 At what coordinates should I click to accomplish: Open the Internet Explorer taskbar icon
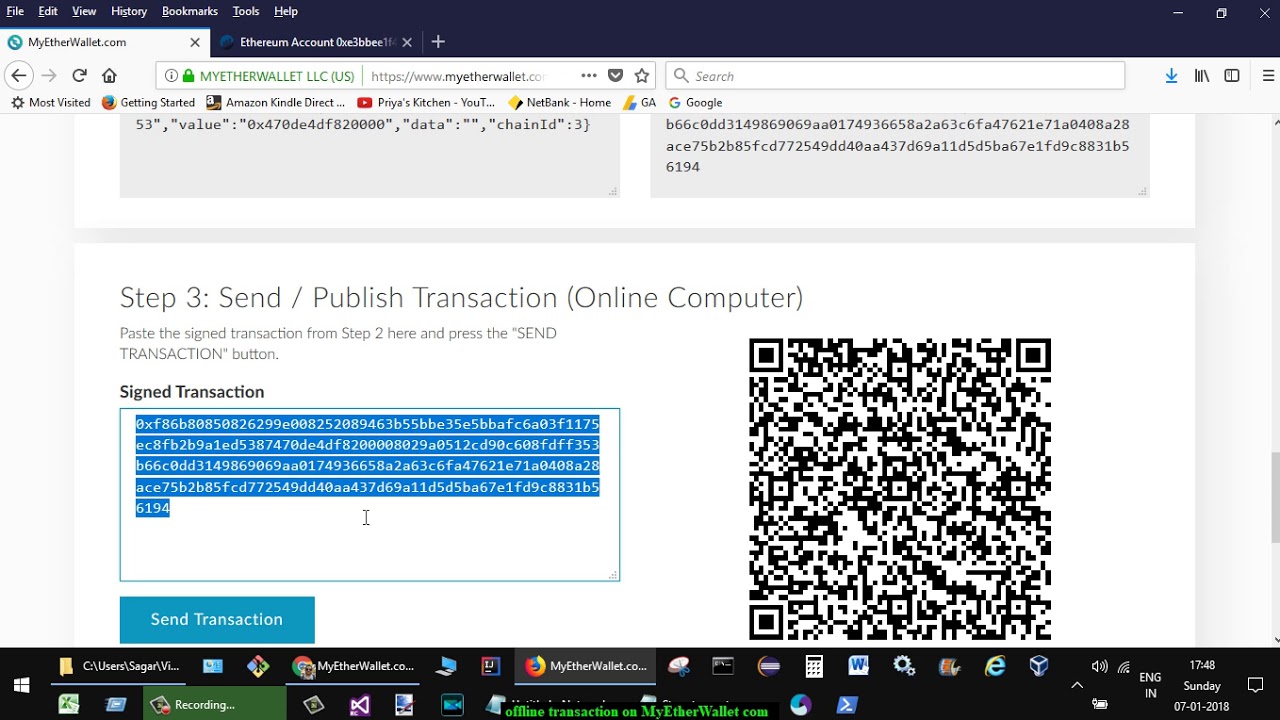(x=994, y=666)
